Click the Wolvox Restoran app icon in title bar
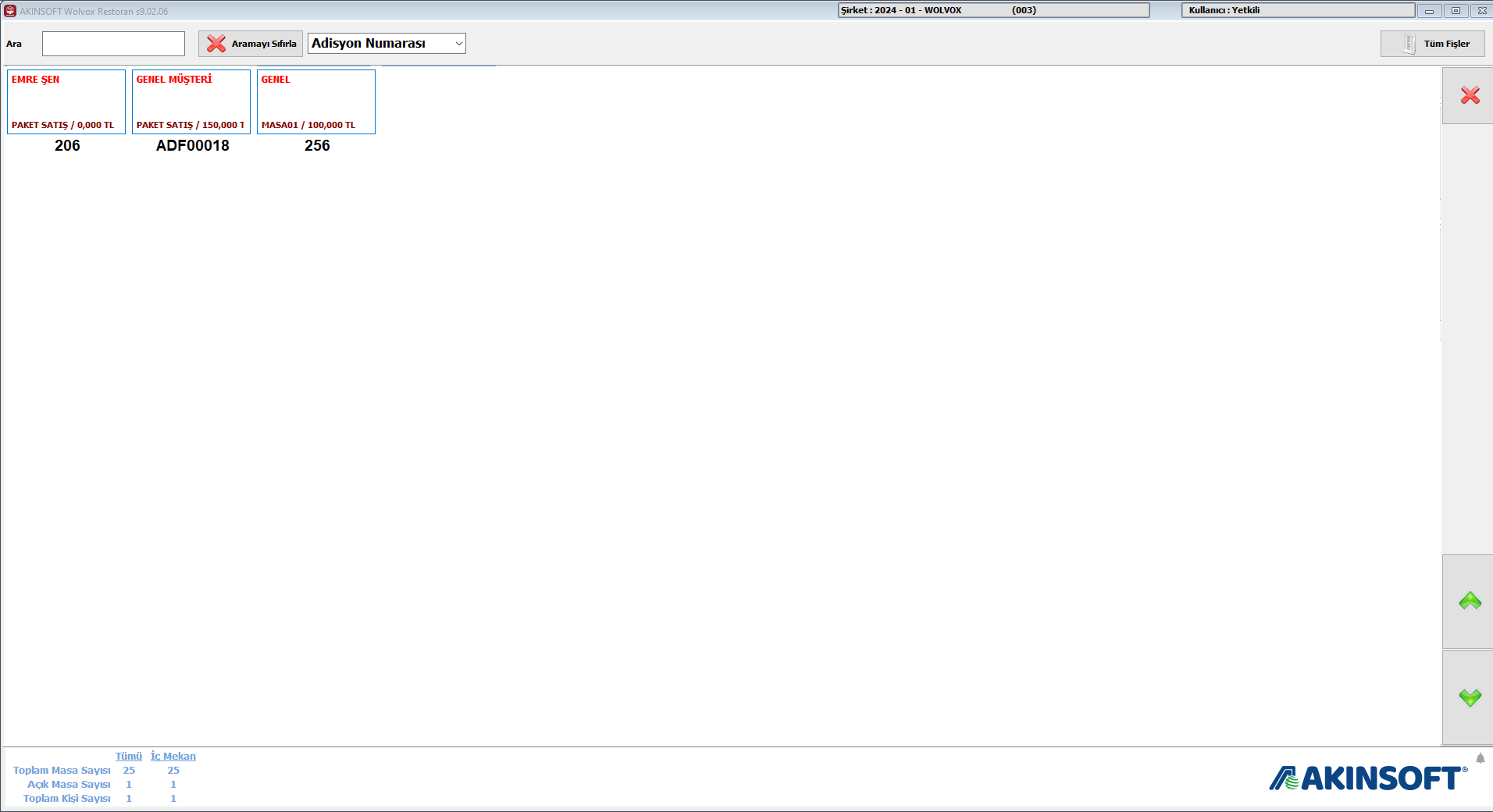 coord(10,11)
